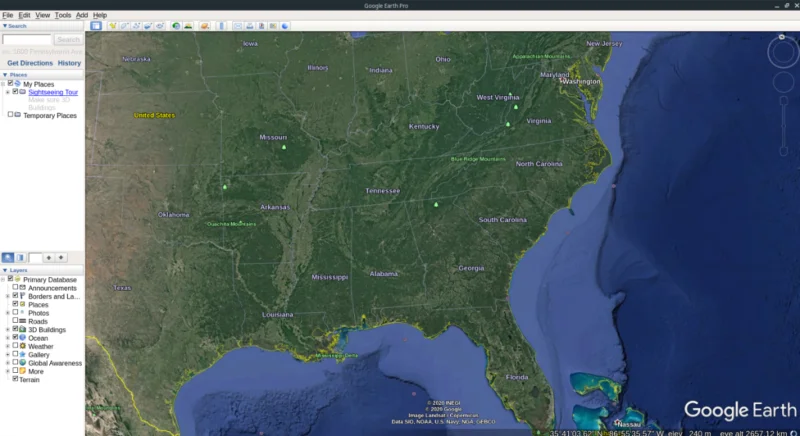Uncheck the Sightseeing Tour checkbox
Viewport: 800px width, 436px height.
(x=15, y=91)
